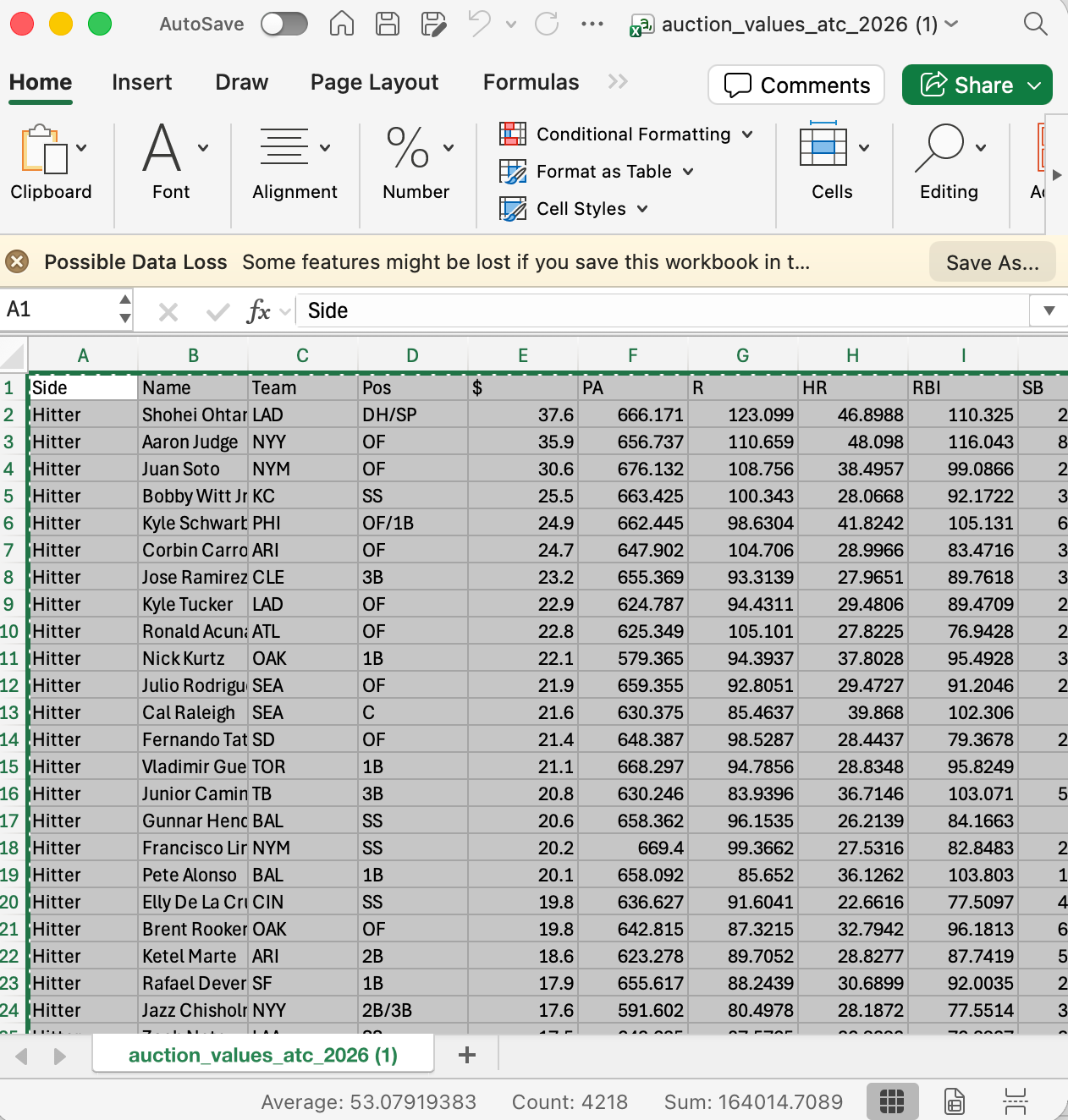Toggle the AutoSave switch
Image resolution: width=1068 pixels, height=1120 pixels.
click(x=284, y=24)
